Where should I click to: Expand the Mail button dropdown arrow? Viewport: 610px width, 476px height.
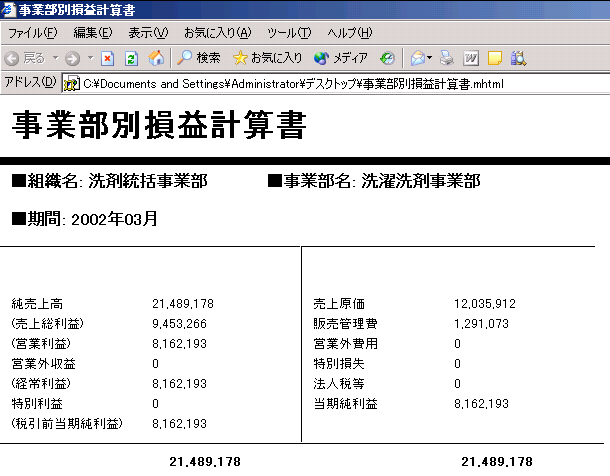point(430,58)
